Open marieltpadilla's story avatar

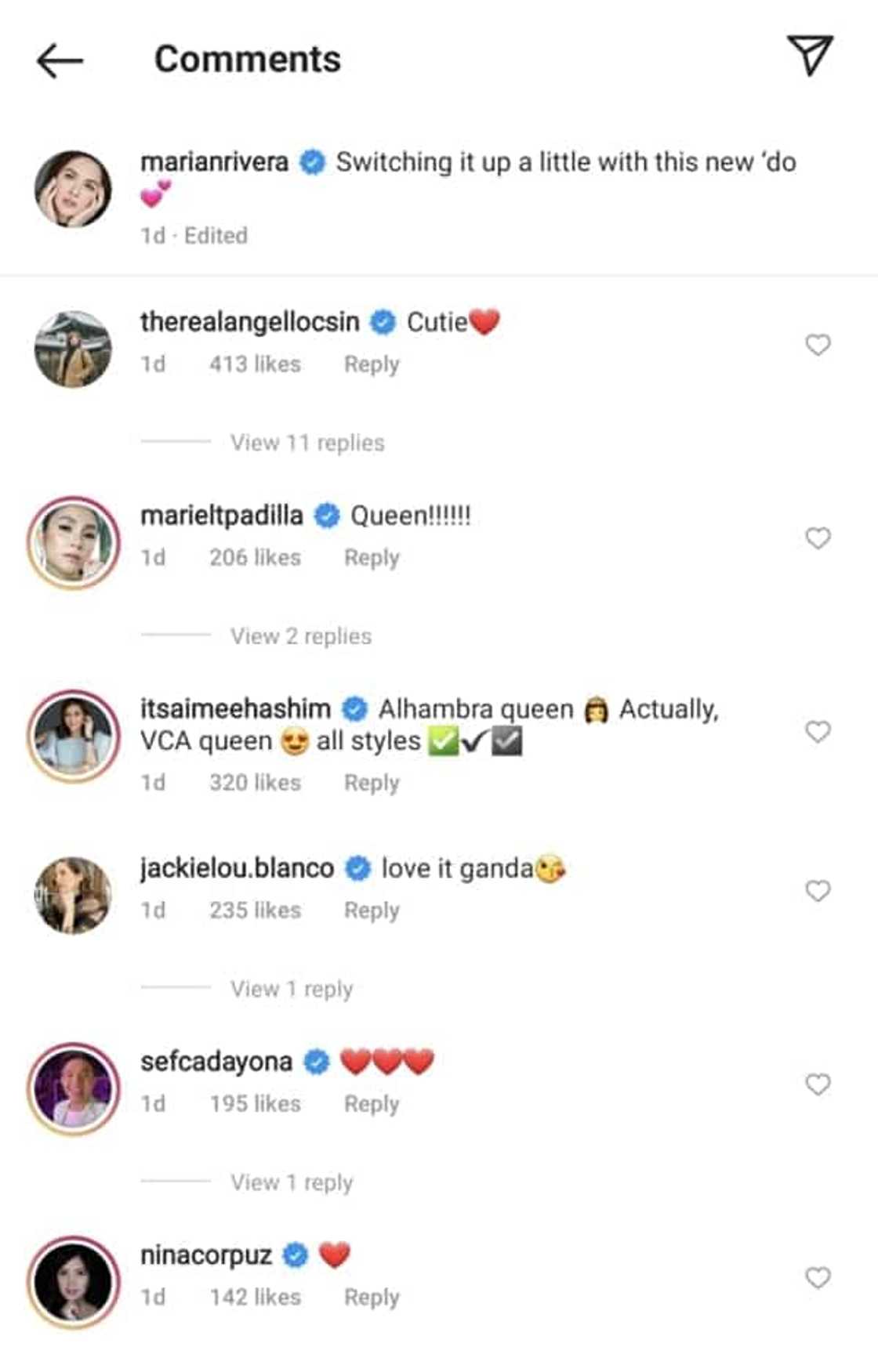point(74,542)
